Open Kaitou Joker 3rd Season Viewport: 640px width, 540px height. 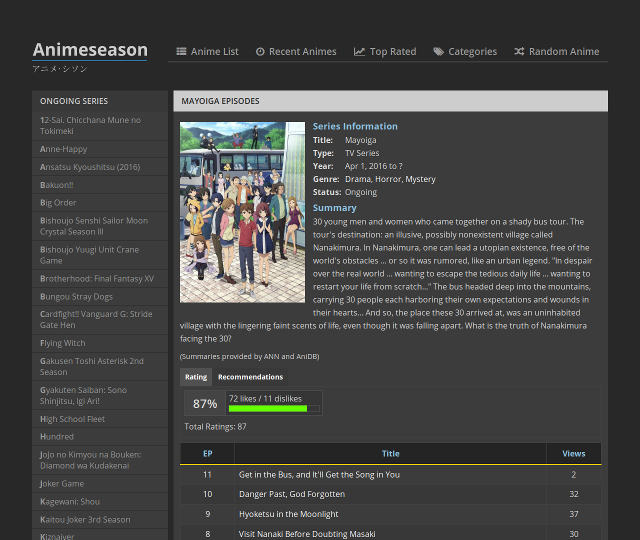click(x=100, y=520)
